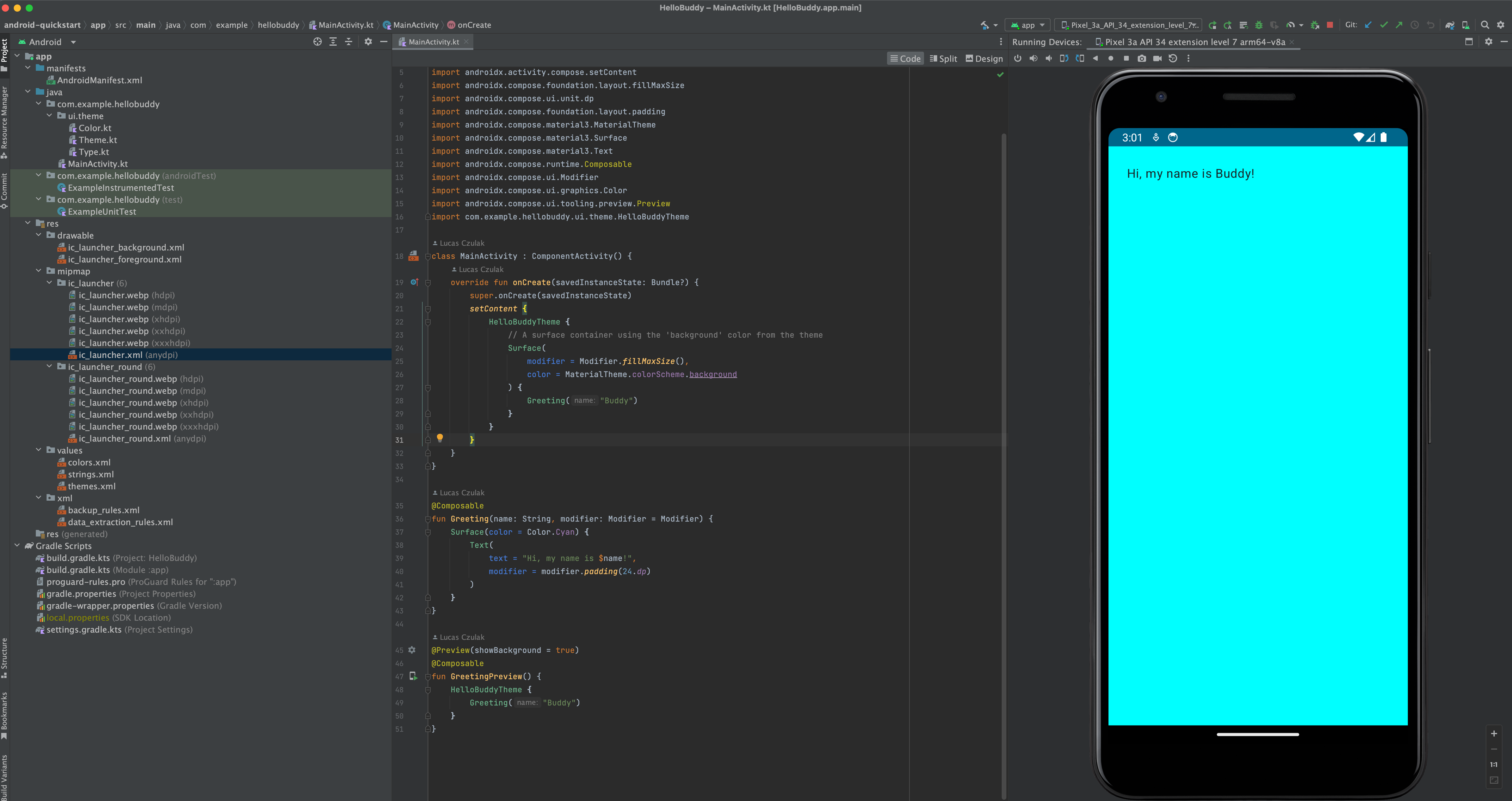Click Apply Code Changes icon

pos(1243,25)
